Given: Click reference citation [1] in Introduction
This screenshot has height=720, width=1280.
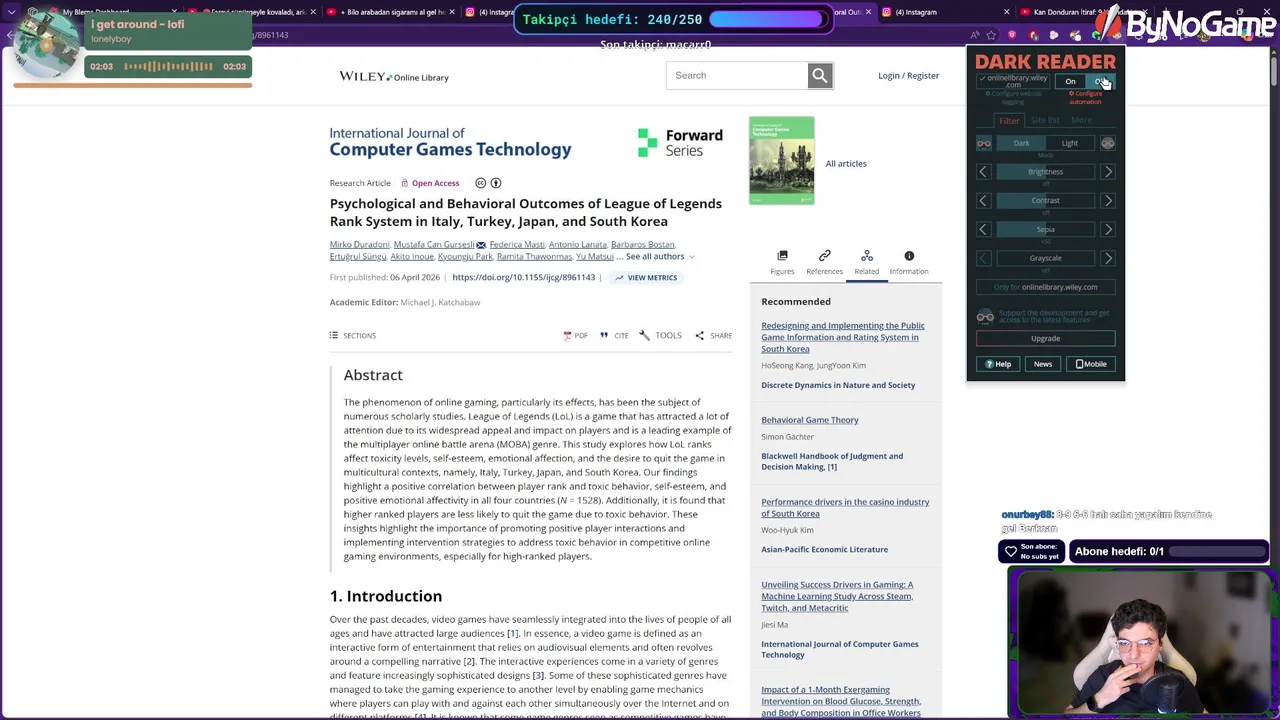Looking at the screenshot, I should (512, 634).
